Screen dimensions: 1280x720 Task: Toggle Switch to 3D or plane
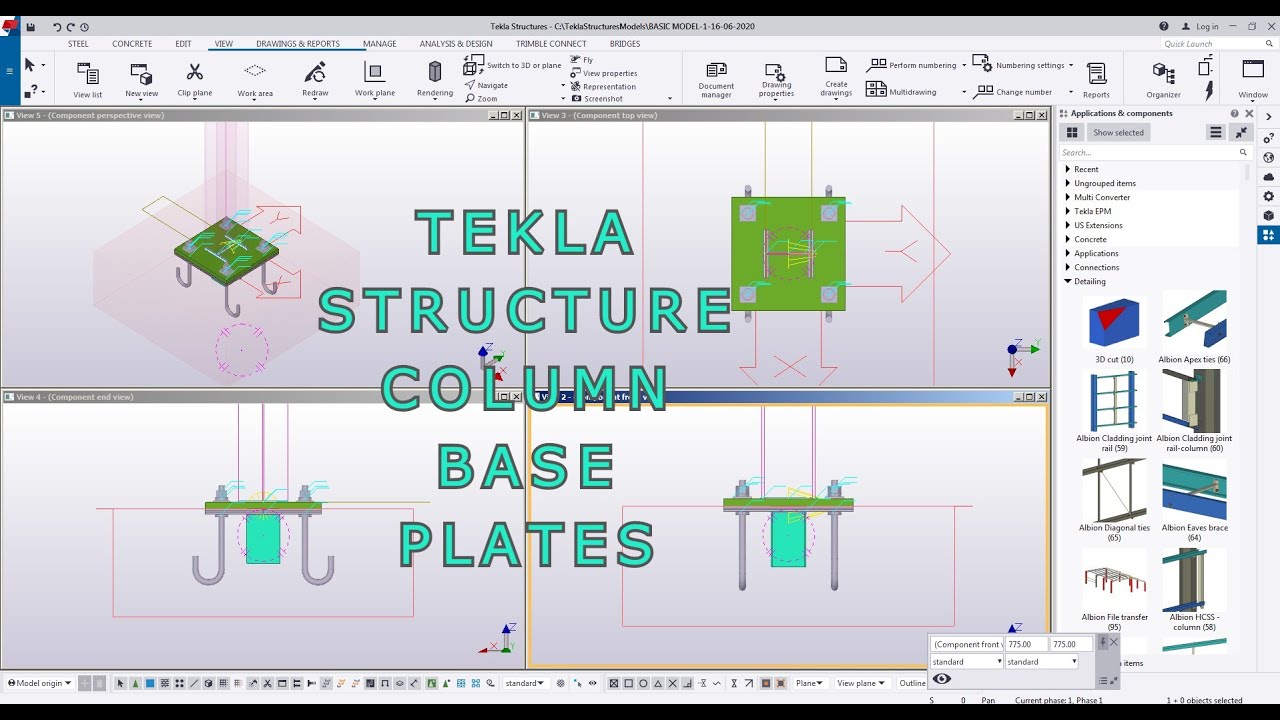512,65
